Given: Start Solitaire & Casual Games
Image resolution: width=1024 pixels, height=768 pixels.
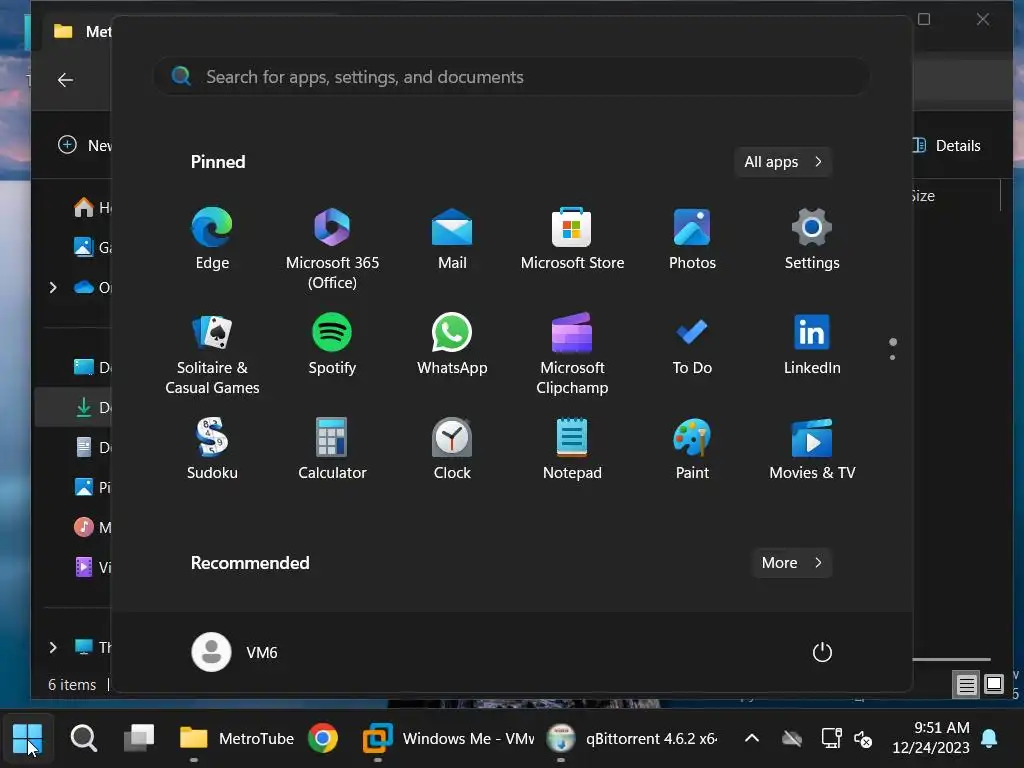Looking at the screenshot, I should tap(212, 353).
